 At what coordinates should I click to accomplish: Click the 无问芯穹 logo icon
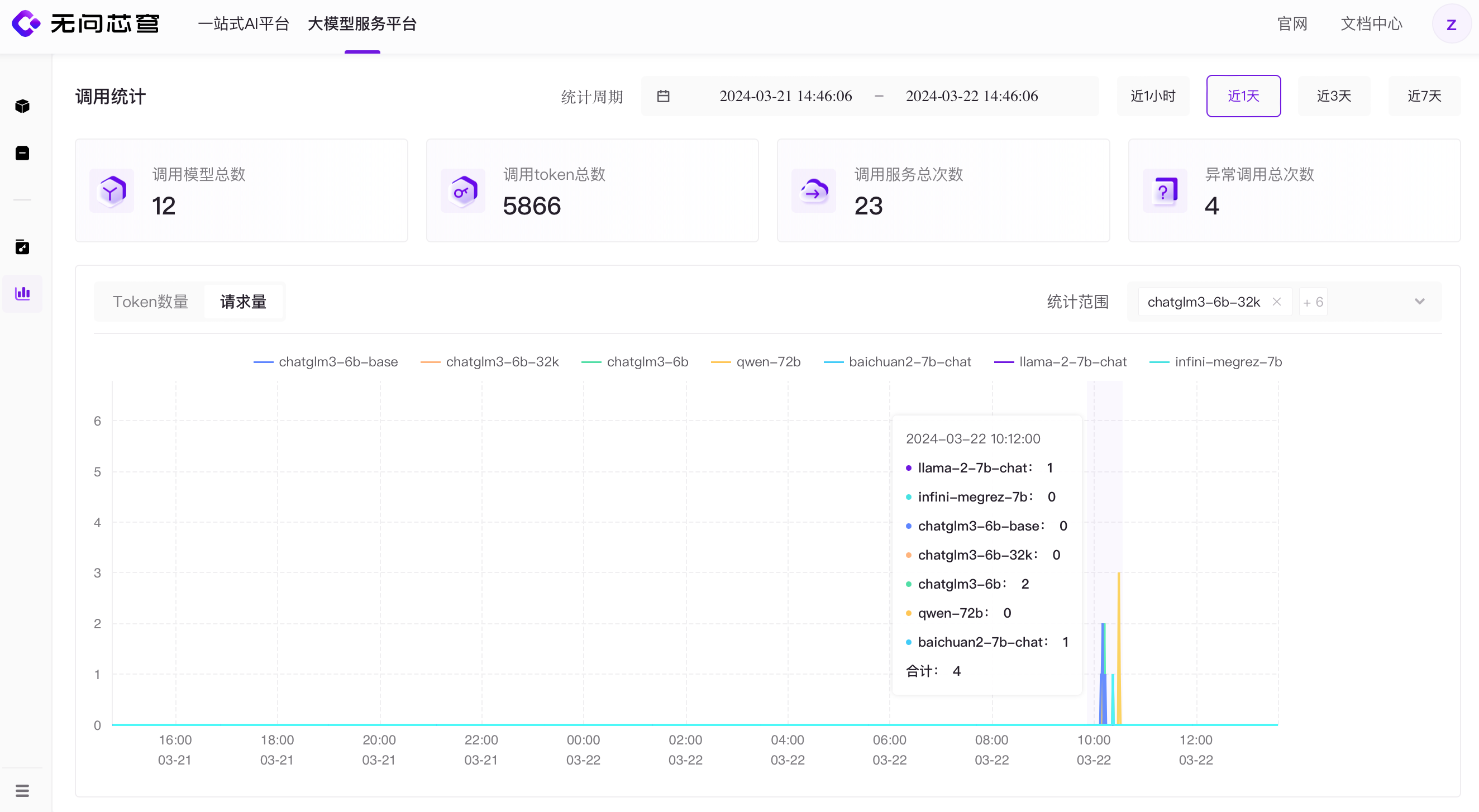pos(26,23)
